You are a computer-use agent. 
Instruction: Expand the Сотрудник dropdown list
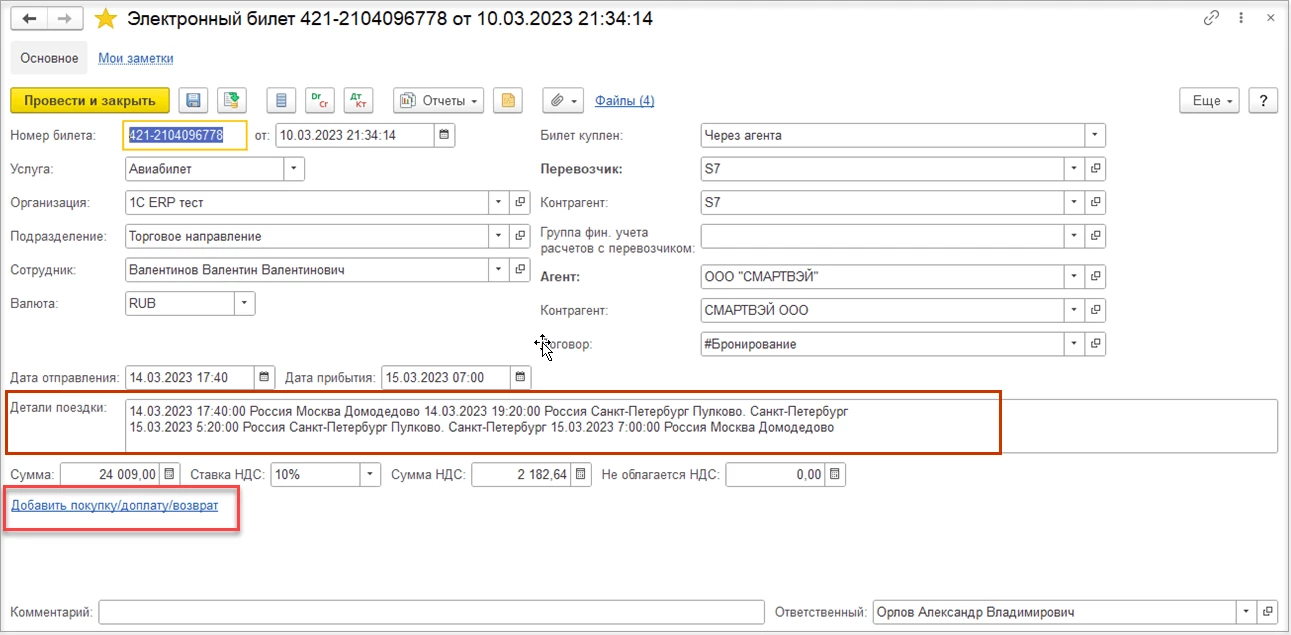click(500, 269)
